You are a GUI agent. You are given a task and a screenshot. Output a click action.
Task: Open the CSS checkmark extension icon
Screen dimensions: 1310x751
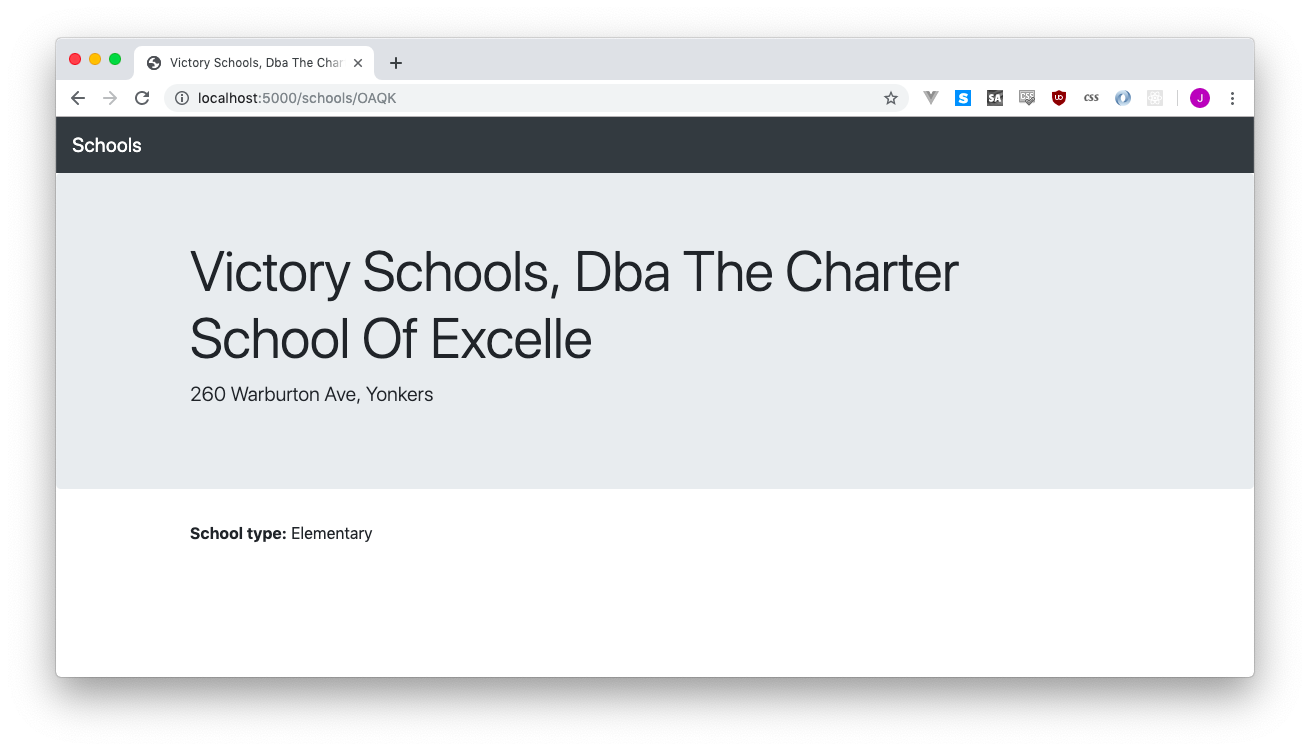pyautogui.click(x=1027, y=98)
